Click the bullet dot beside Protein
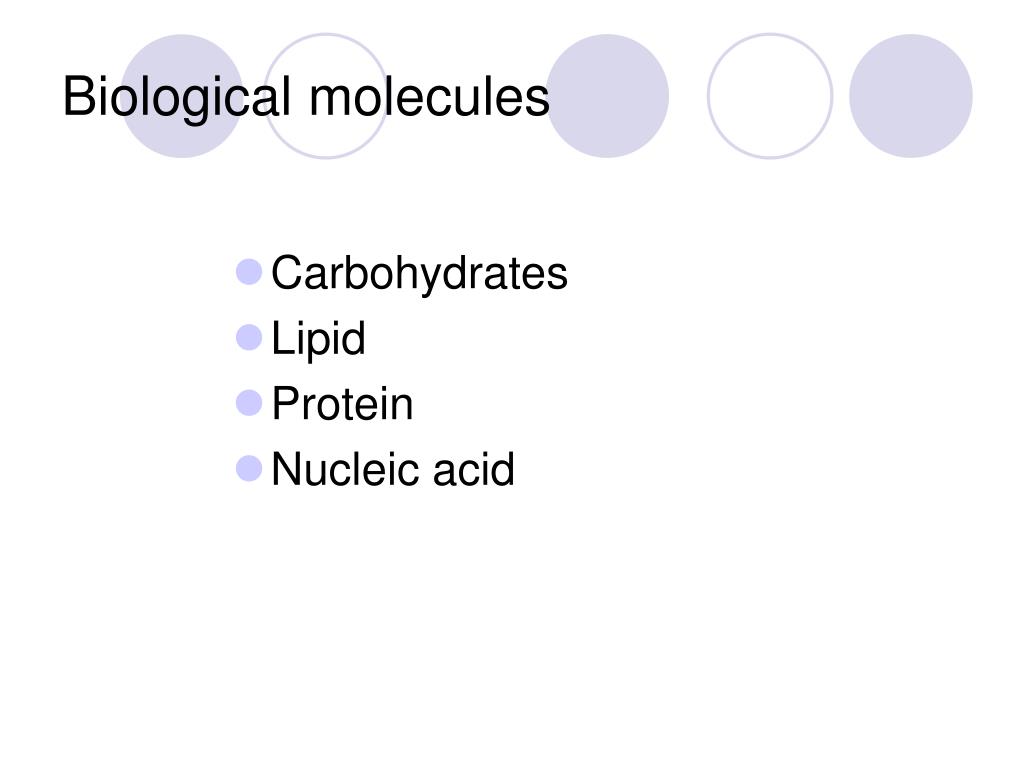The image size is (1024, 768). tap(249, 403)
